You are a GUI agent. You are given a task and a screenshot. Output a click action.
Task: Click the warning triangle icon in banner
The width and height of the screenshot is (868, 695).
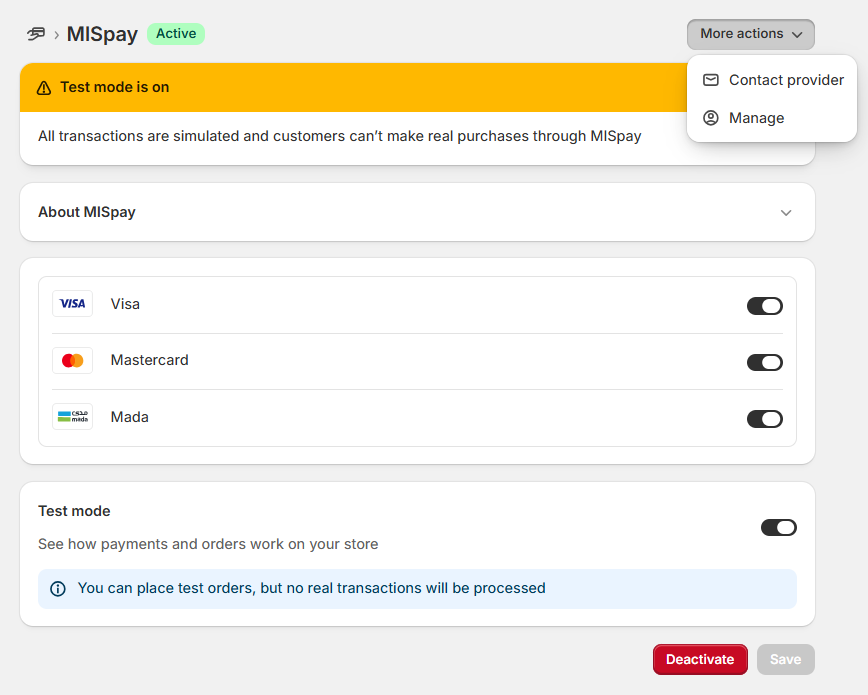click(44, 88)
